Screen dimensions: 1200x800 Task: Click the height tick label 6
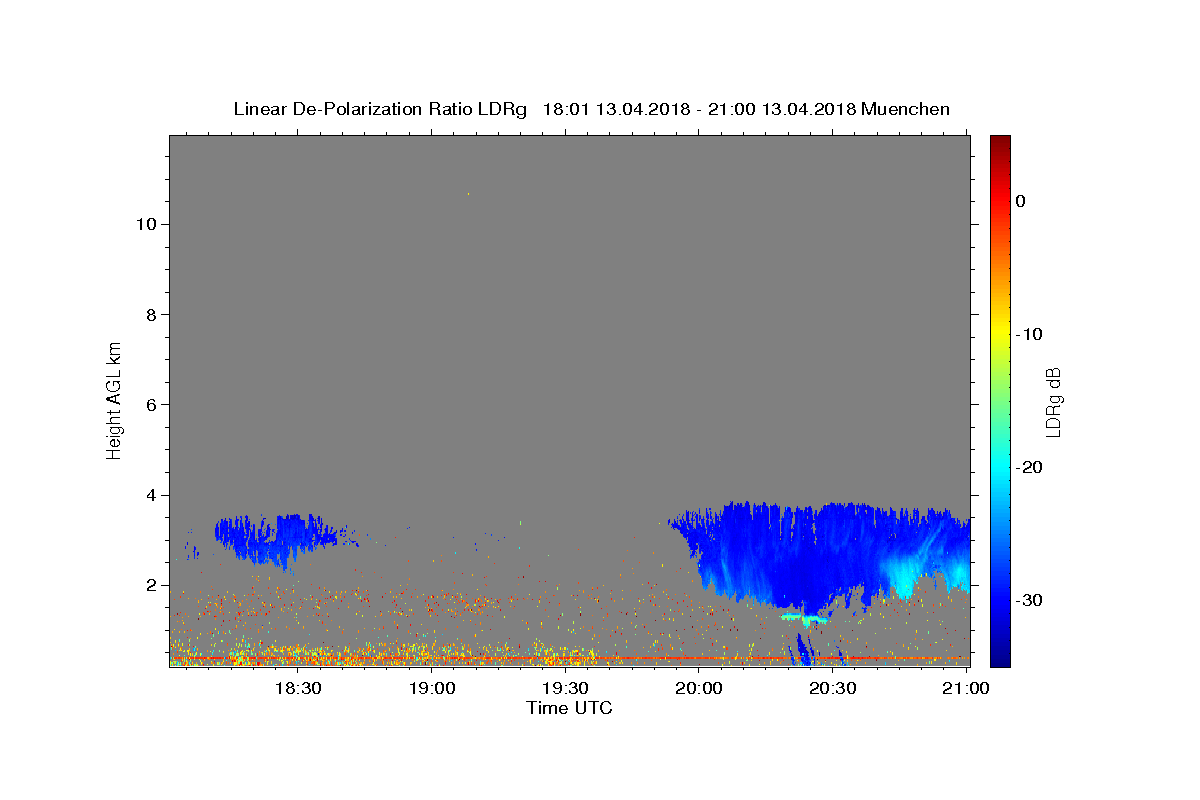pos(149,404)
